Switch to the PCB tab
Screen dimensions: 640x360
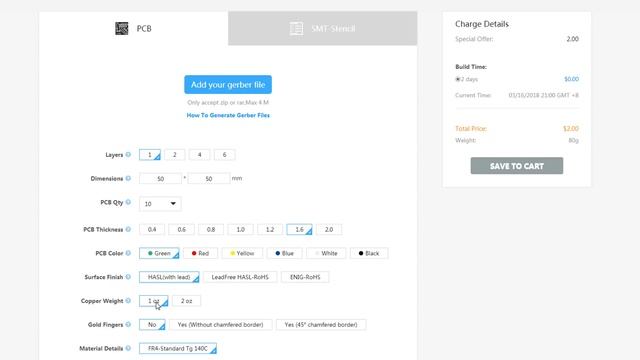(x=133, y=29)
